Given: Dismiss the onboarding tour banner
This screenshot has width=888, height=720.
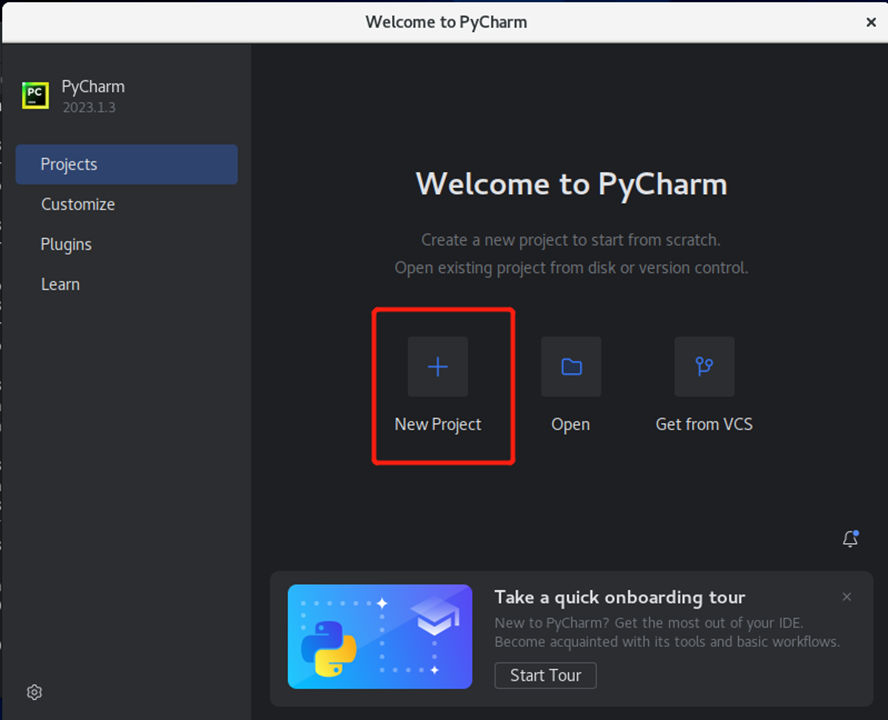Looking at the screenshot, I should (847, 597).
